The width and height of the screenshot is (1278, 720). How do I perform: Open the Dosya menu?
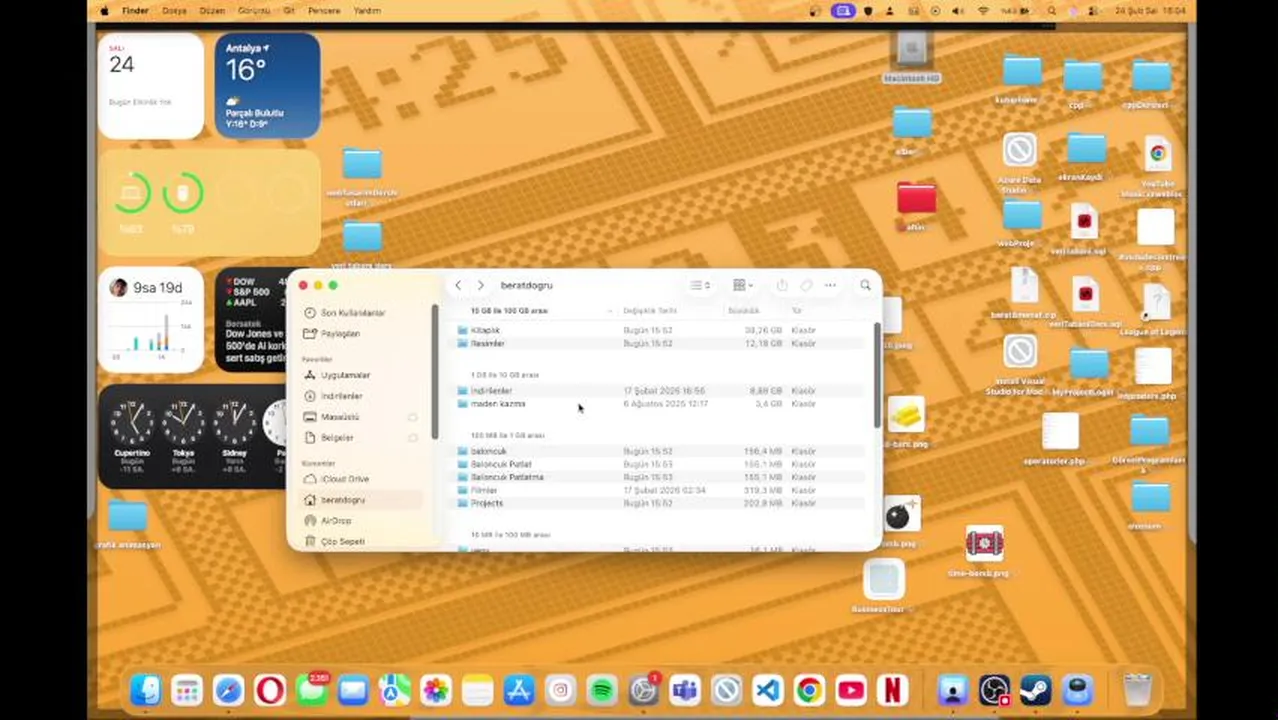[x=174, y=11]
